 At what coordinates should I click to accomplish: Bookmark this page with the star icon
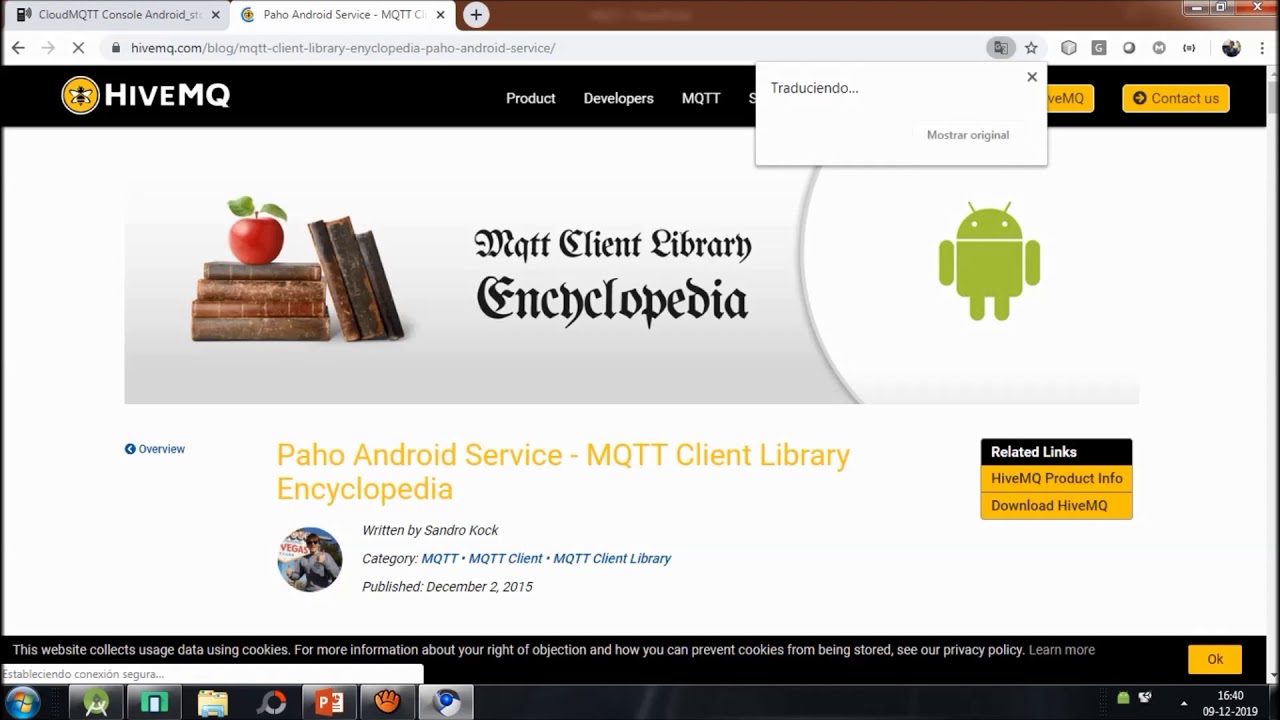tap(1031, 47)
